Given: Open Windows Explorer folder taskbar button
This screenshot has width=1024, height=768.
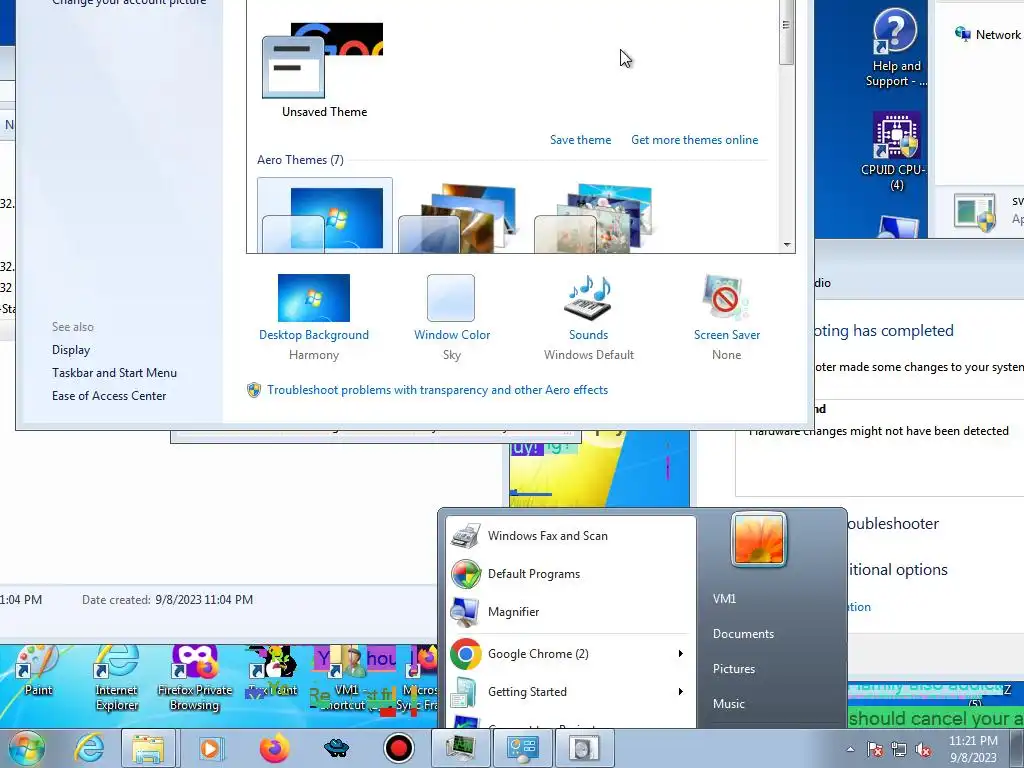Looking at the screenshot, I should (x=148, y=748).
